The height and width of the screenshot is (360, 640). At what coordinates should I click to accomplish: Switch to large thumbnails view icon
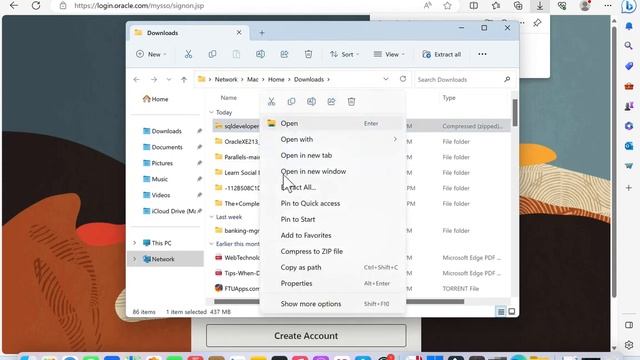tap(511, 312)
